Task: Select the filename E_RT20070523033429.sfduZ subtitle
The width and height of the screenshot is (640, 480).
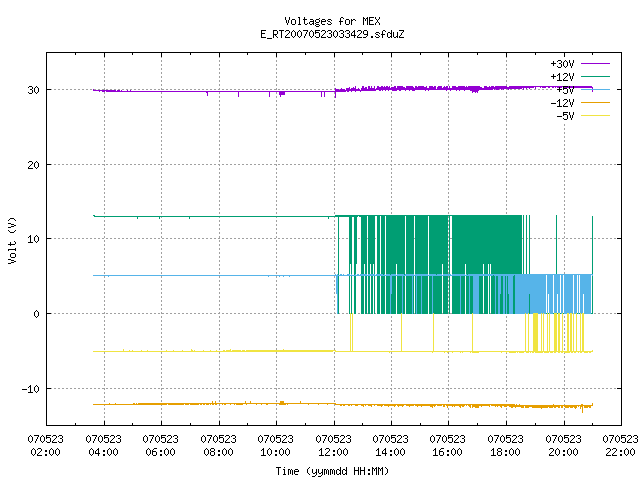Action: pyautogui.click(x=332, y=34)
